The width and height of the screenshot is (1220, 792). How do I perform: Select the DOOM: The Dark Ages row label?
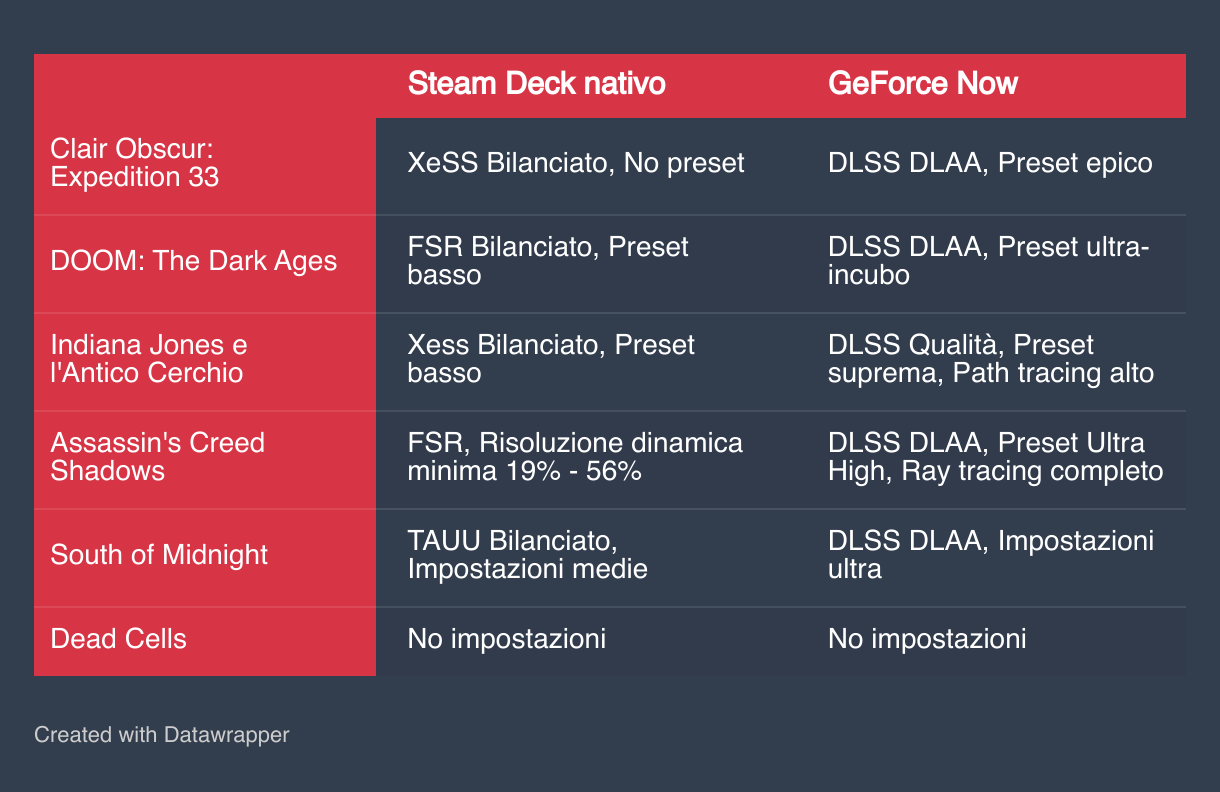[193, 261]
